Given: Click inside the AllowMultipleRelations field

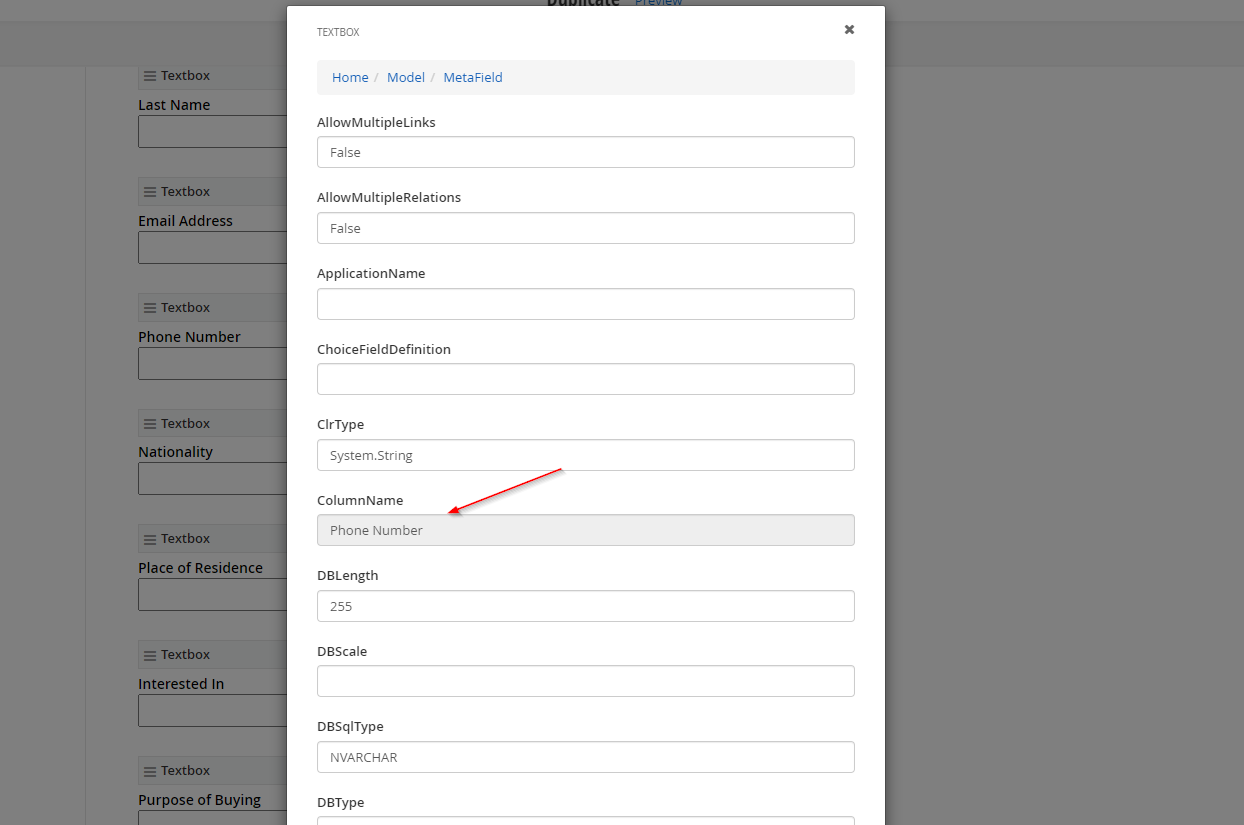Looking at the screenshot, I should [585, 228].
